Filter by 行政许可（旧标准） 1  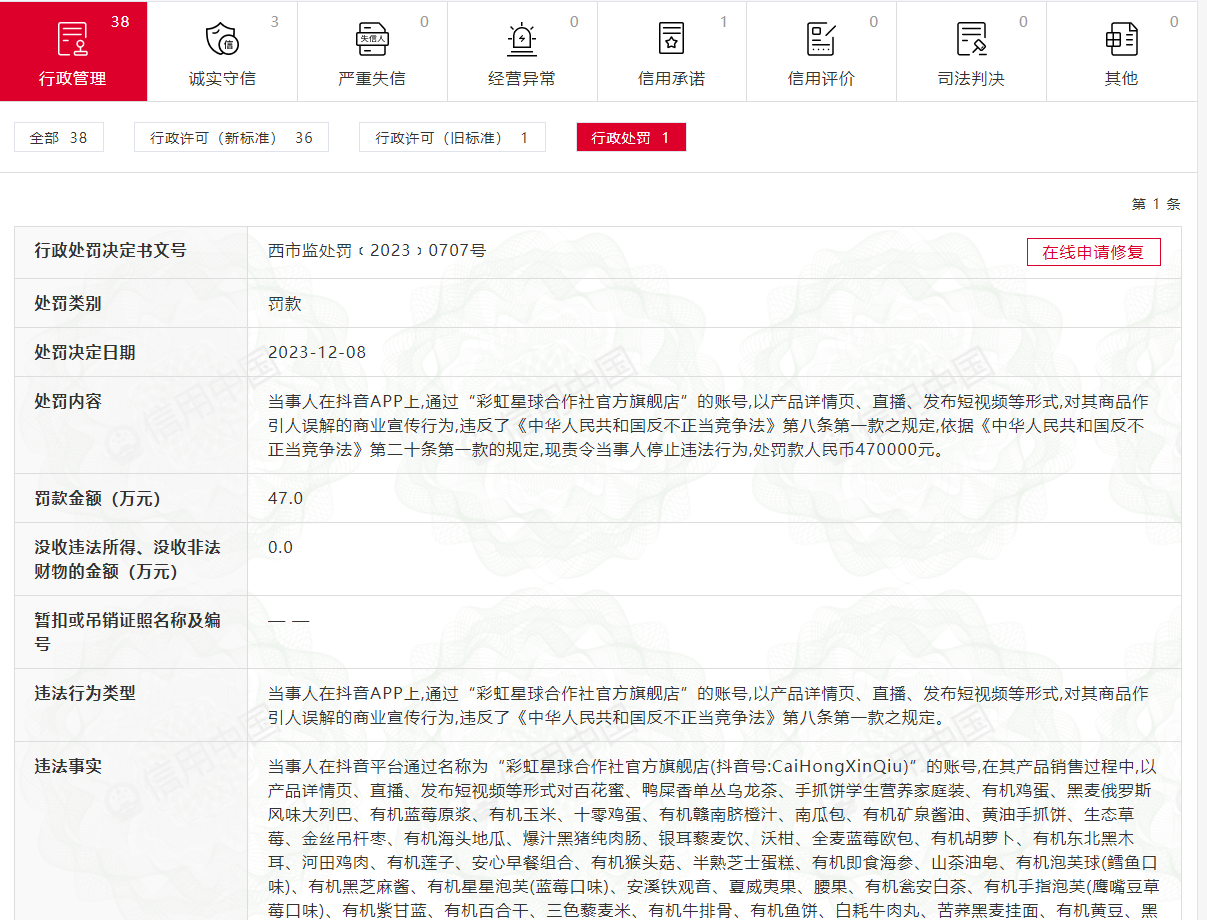click(x=453, y=138)
